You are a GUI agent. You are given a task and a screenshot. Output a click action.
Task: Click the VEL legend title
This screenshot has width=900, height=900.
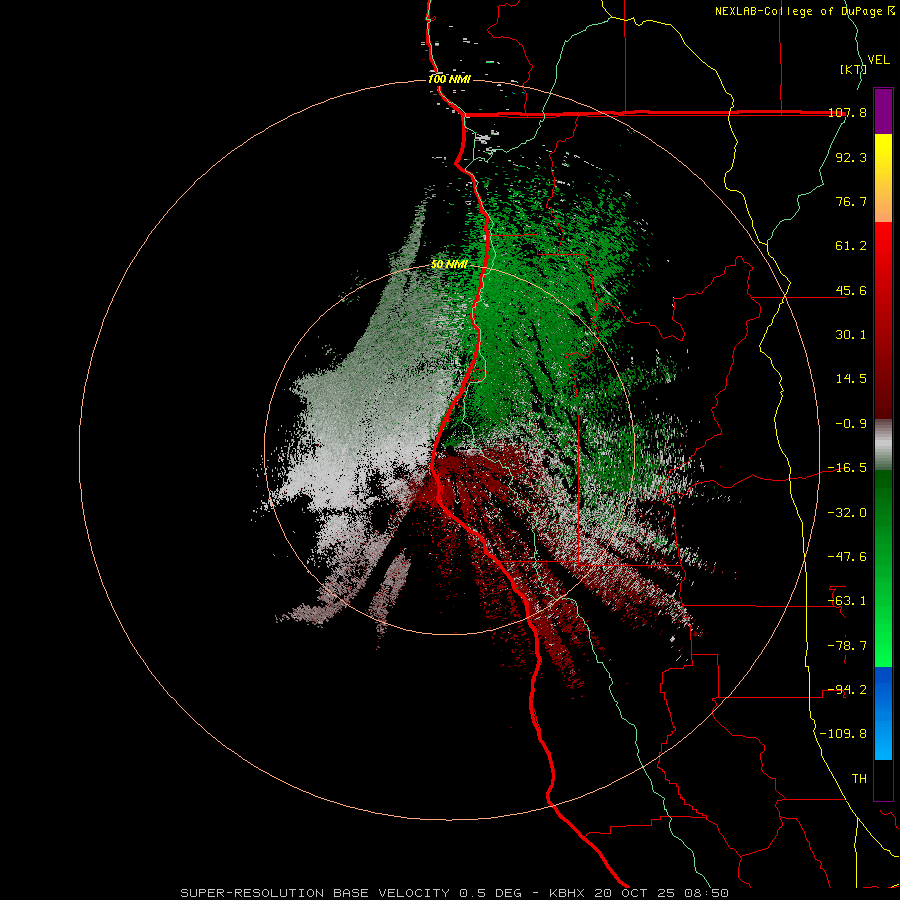pos(879,60)
